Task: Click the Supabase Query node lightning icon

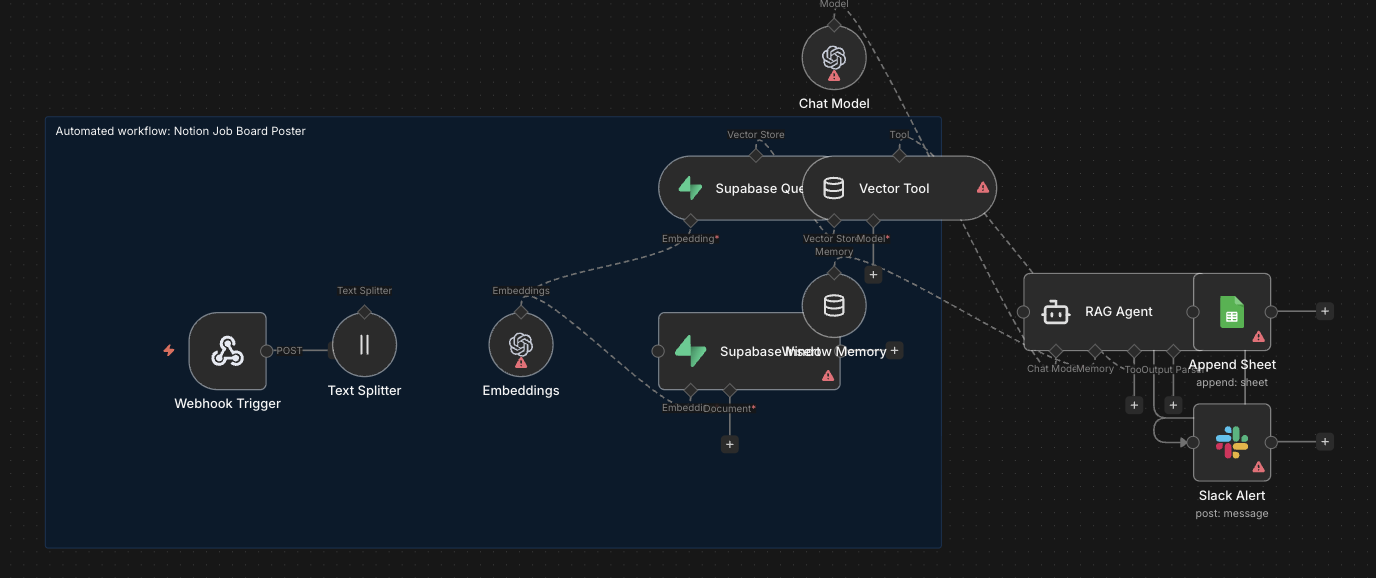Action: click(x=690, y=188)
